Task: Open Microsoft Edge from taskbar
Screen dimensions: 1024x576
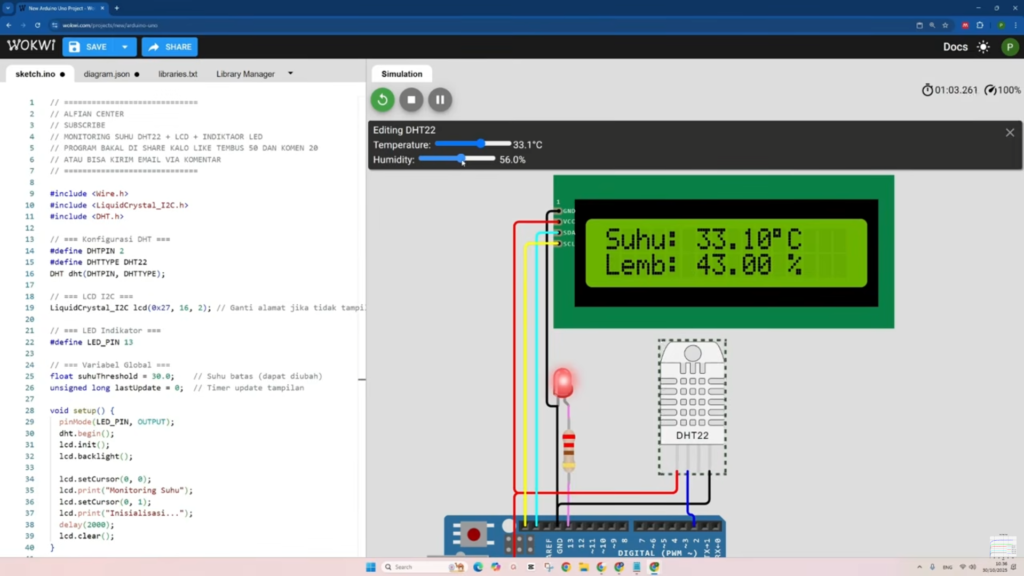Action: [478, 567]
